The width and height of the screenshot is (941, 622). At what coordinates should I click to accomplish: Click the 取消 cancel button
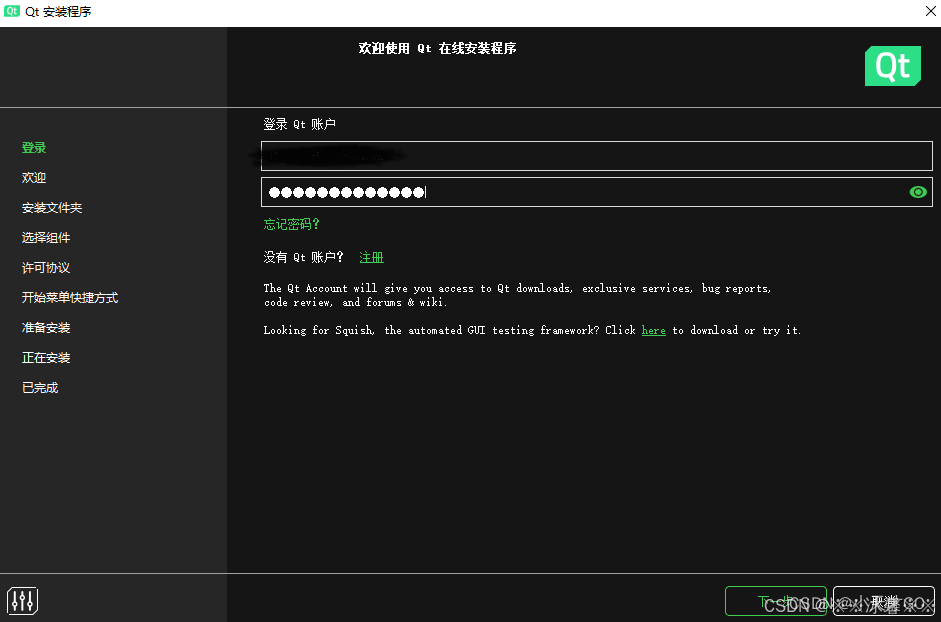tap(884, 601)
